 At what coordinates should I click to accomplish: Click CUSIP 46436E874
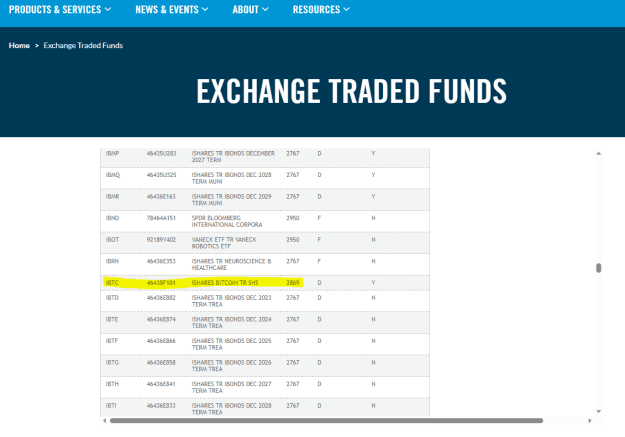click(x=161, y=319)
